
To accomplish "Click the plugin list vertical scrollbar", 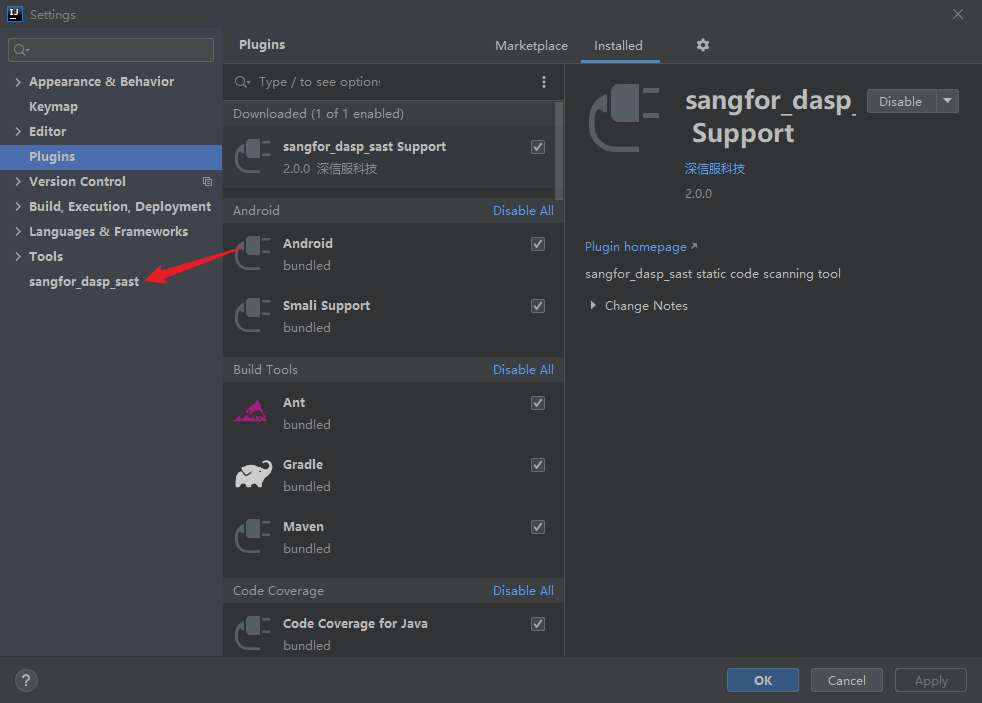I will (559, 150).
